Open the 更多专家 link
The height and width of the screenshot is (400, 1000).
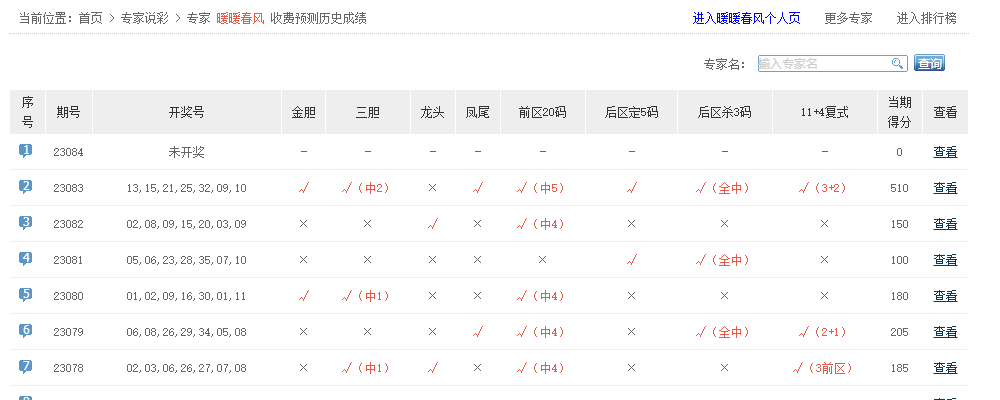pyautogui.click(x=848, y=18)
